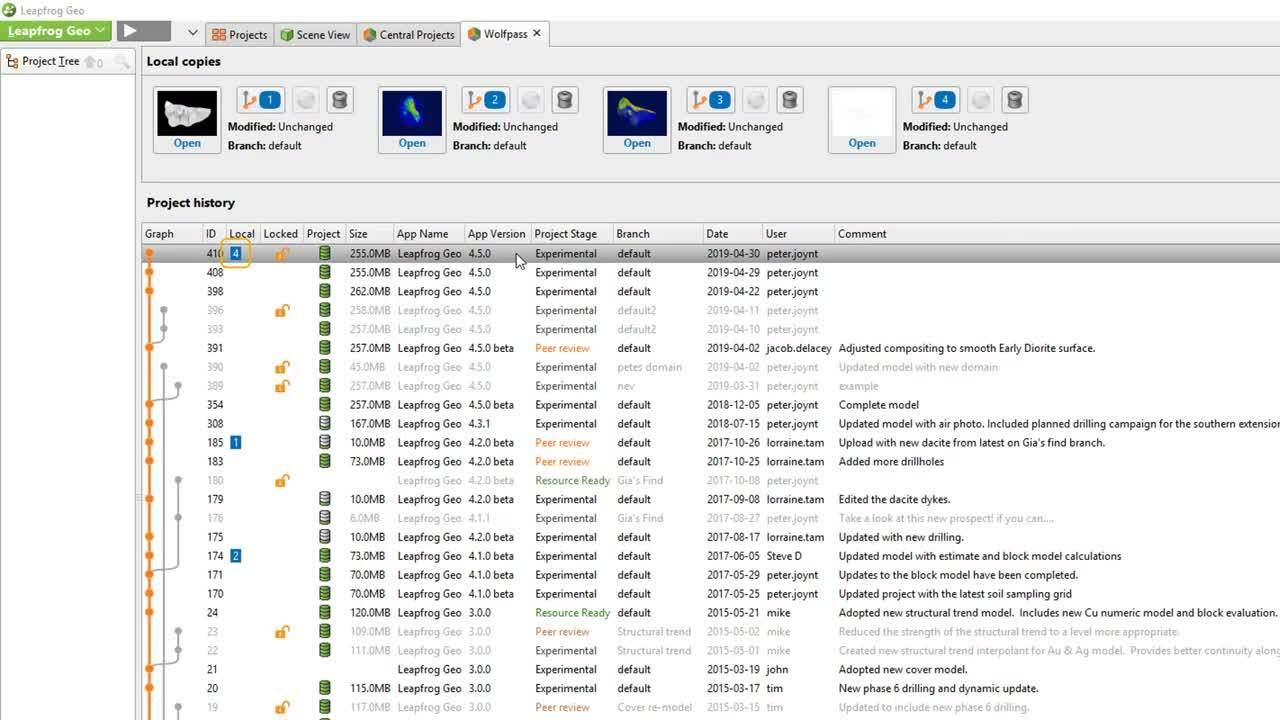1280x720 pixels.
Task: Click the branch button for local copy 1
Action: click(260, 100)
